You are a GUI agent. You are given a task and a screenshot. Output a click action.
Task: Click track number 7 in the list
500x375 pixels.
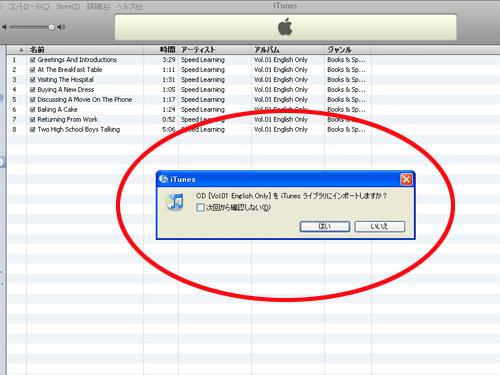(14, 119)
